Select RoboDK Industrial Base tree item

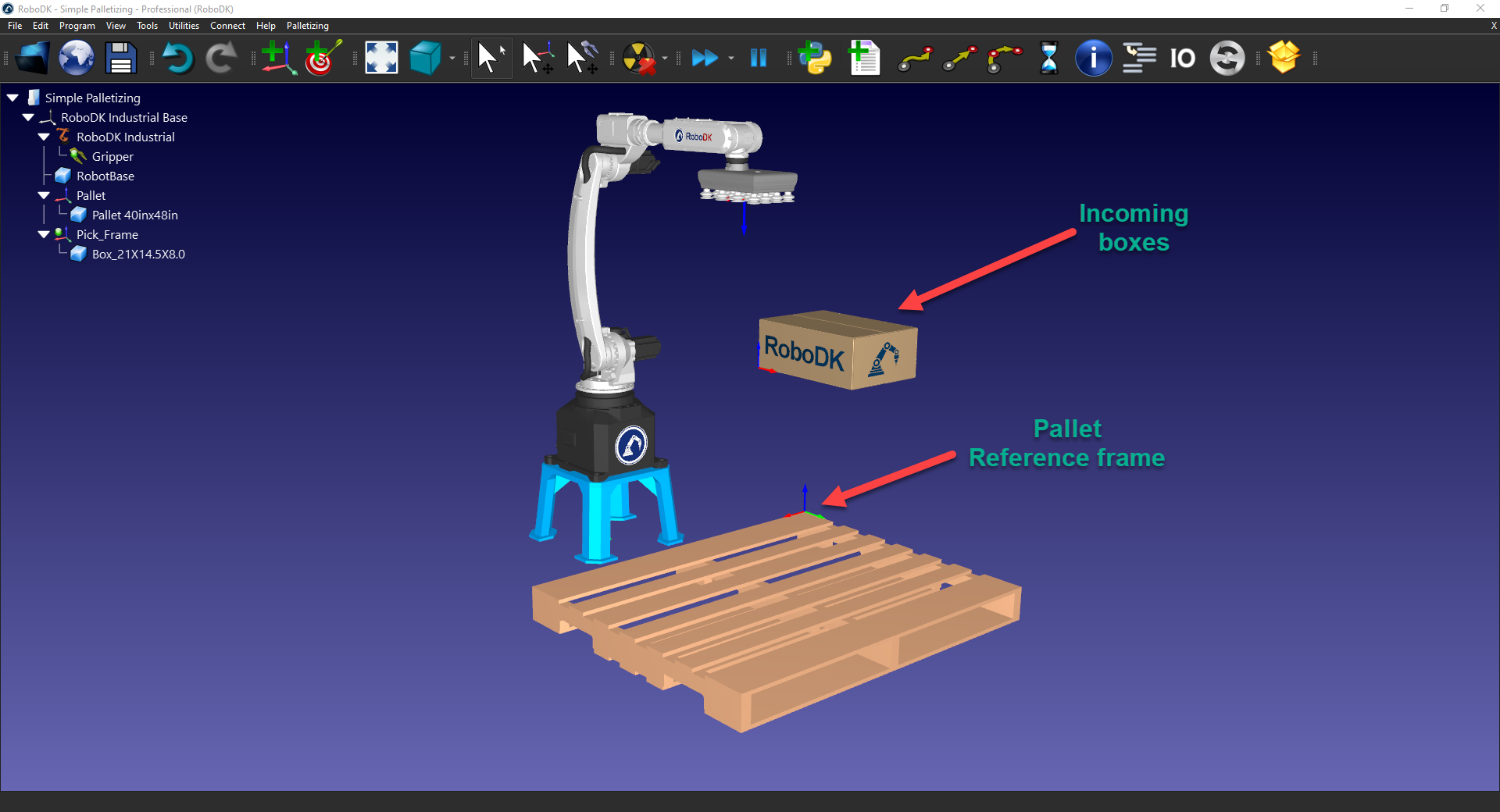point(123,117)
